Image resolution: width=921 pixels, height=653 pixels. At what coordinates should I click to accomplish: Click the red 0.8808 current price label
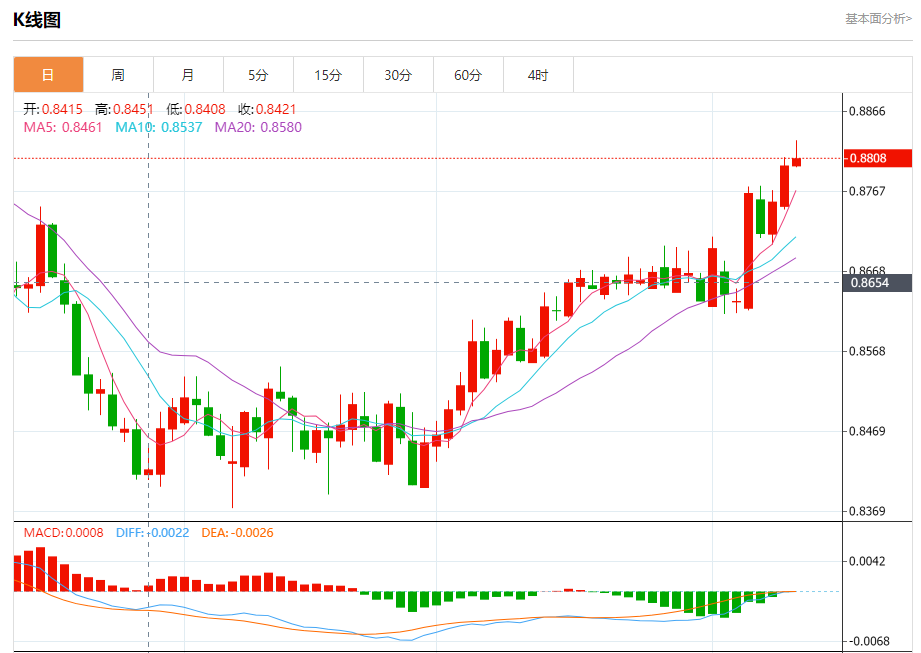(x=878, y=158)
